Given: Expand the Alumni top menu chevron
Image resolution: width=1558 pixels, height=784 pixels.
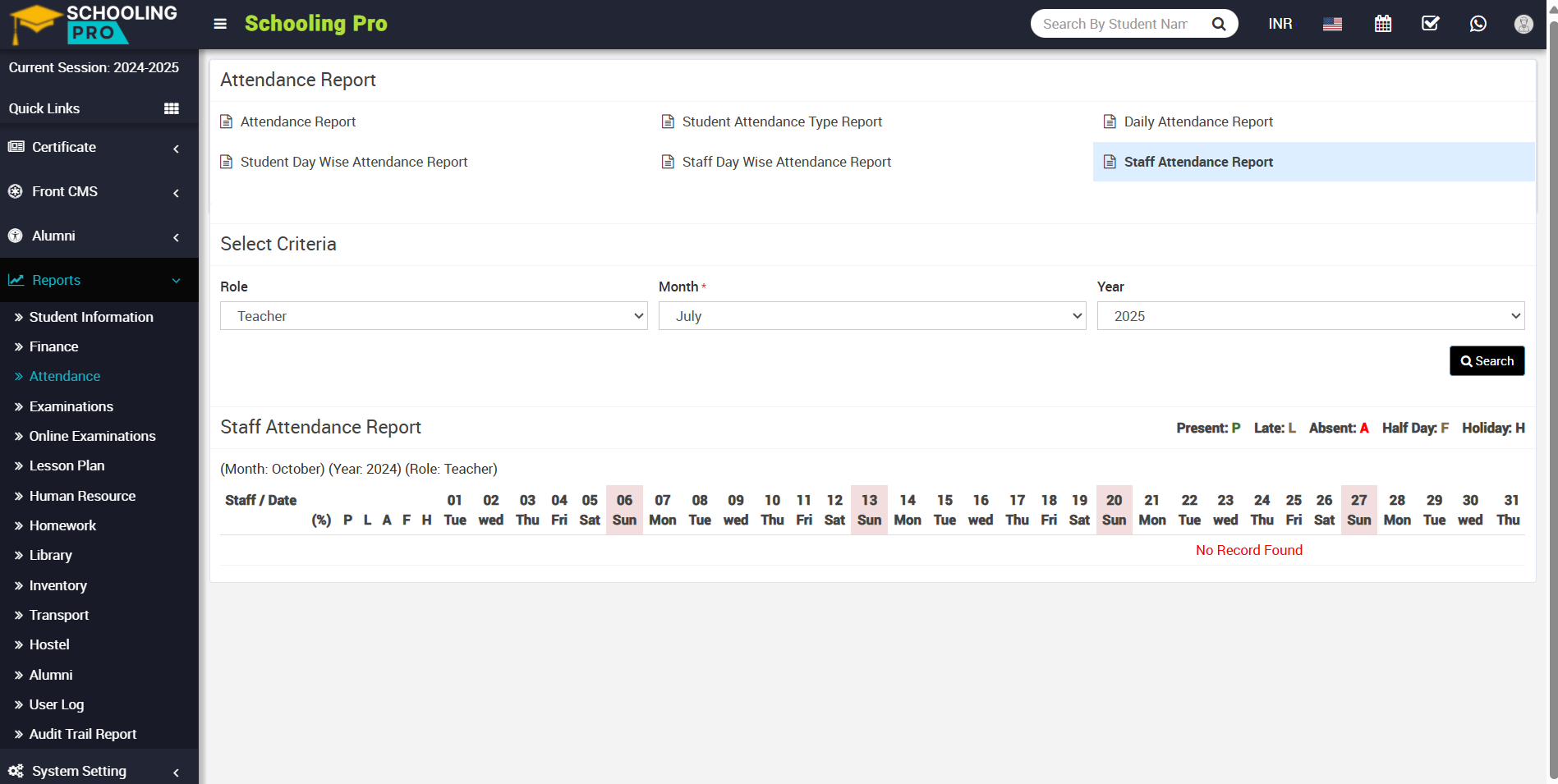Looking at the screenshot, I should point(176,237).
